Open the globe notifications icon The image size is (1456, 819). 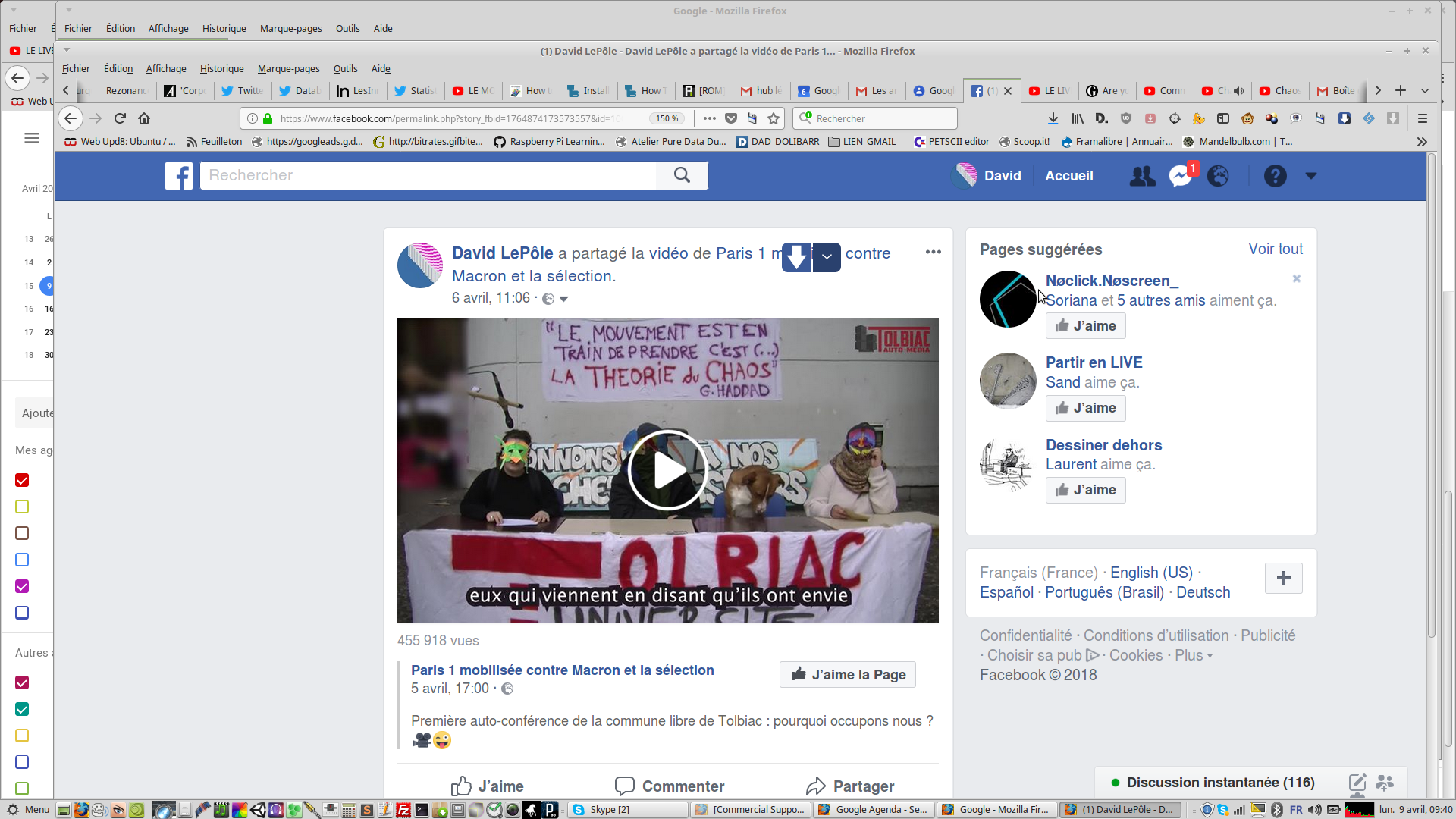(1218, 176)
